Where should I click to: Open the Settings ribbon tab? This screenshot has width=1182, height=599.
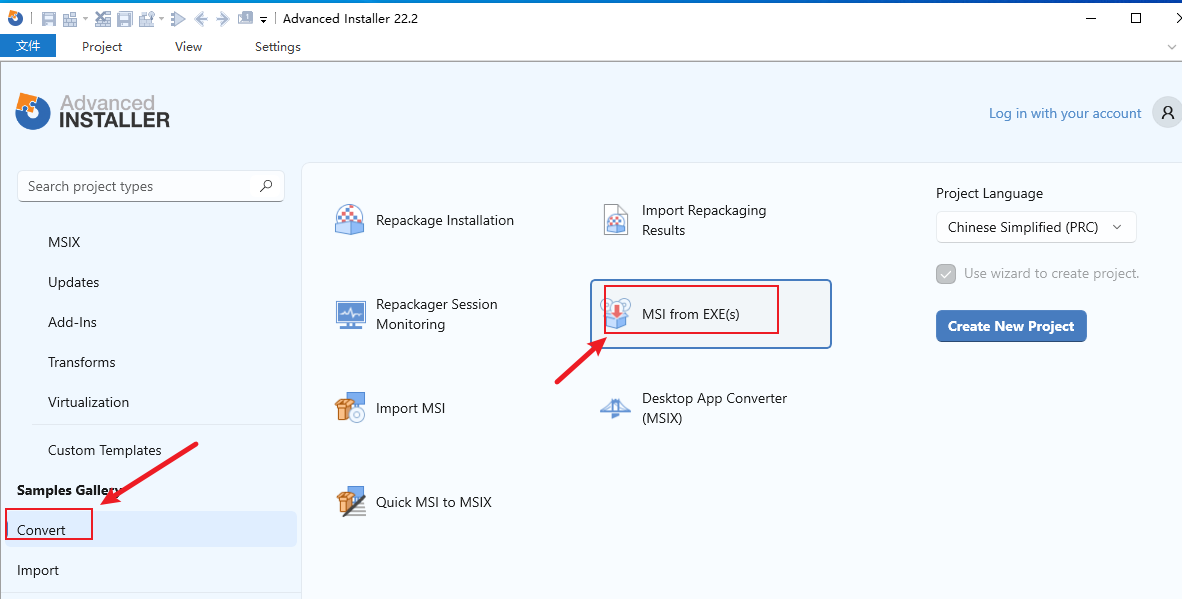pyautogui.click(x=277, y=47)
